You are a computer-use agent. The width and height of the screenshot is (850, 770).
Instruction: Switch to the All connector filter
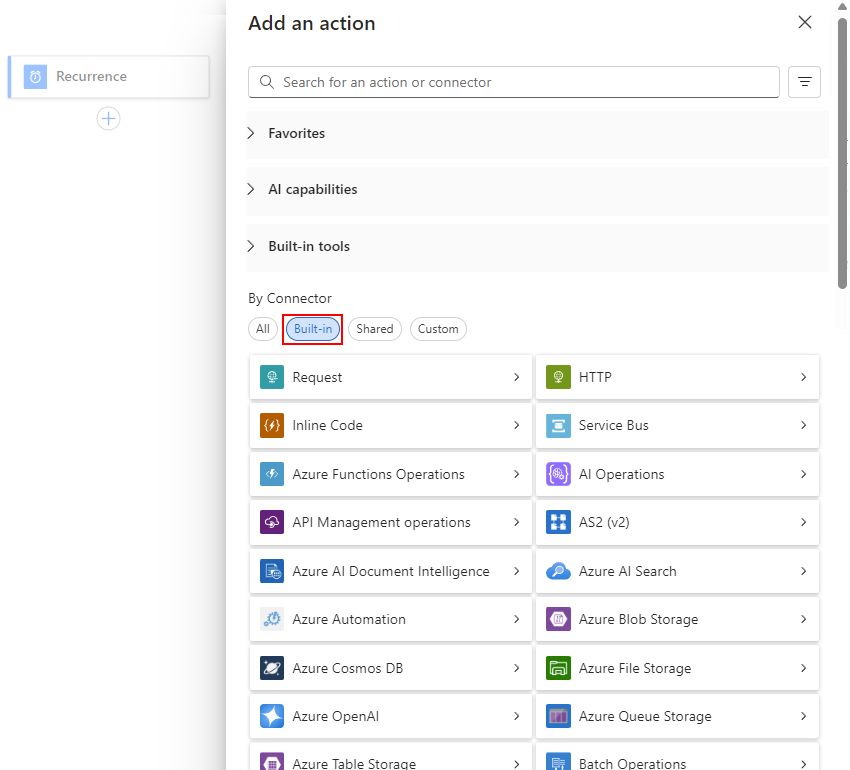tap(262, 329)
